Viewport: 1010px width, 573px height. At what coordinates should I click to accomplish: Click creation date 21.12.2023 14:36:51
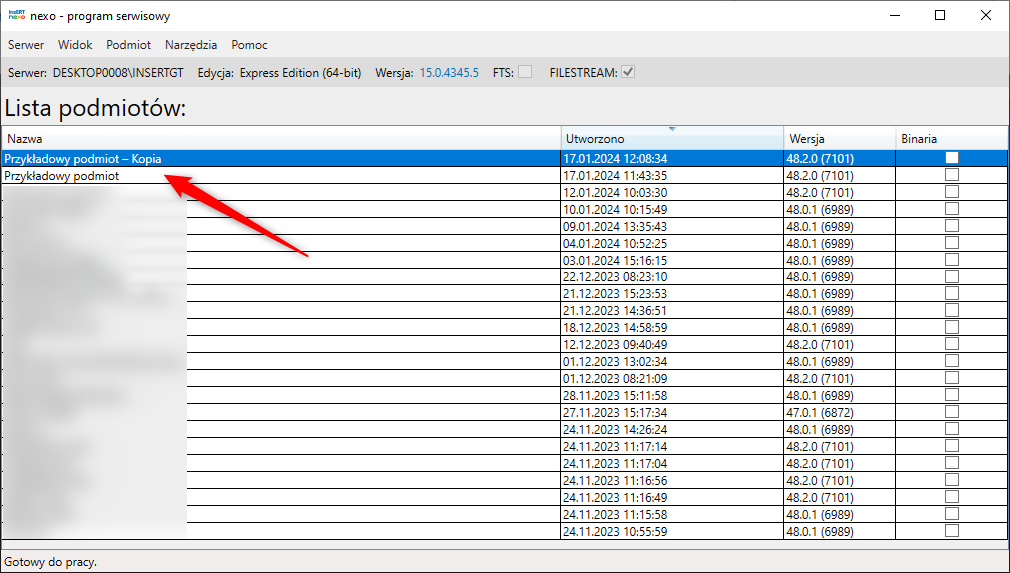[x=615, y=311]
